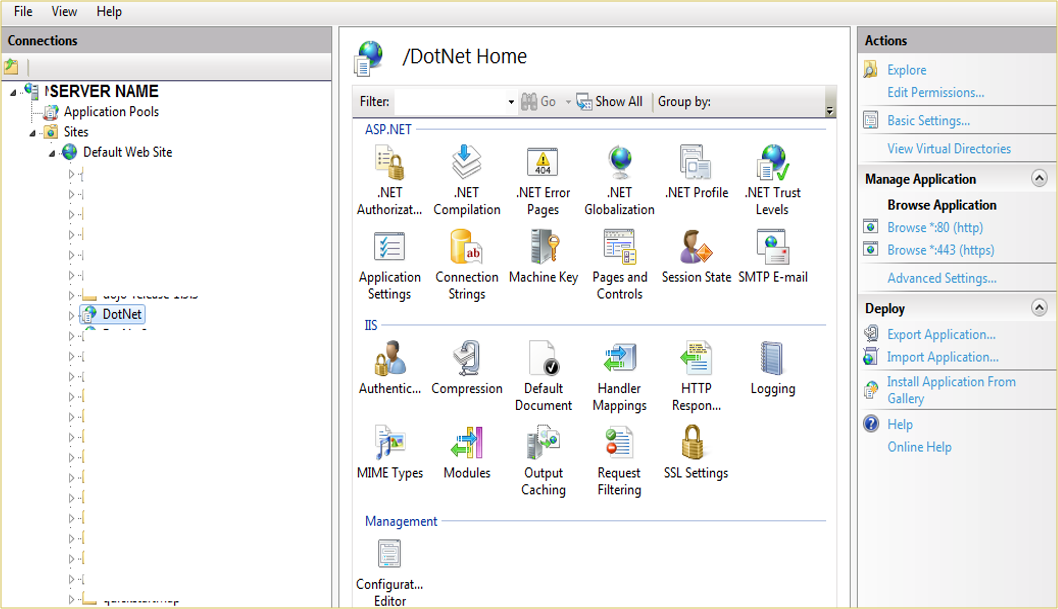This screenshot has width=1058, height=609.
Task: Open .NET Profile feature
Action: coord(696,173)
